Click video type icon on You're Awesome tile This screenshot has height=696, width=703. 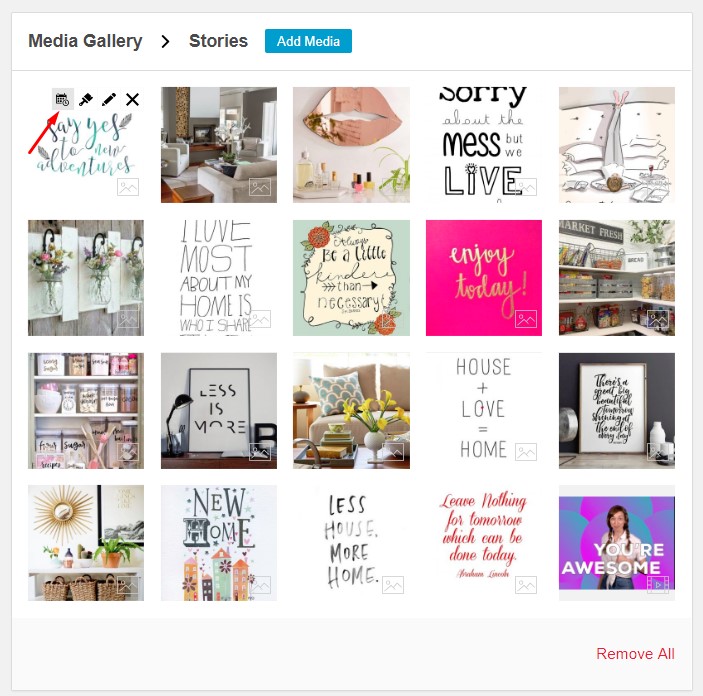coord(658,584)
